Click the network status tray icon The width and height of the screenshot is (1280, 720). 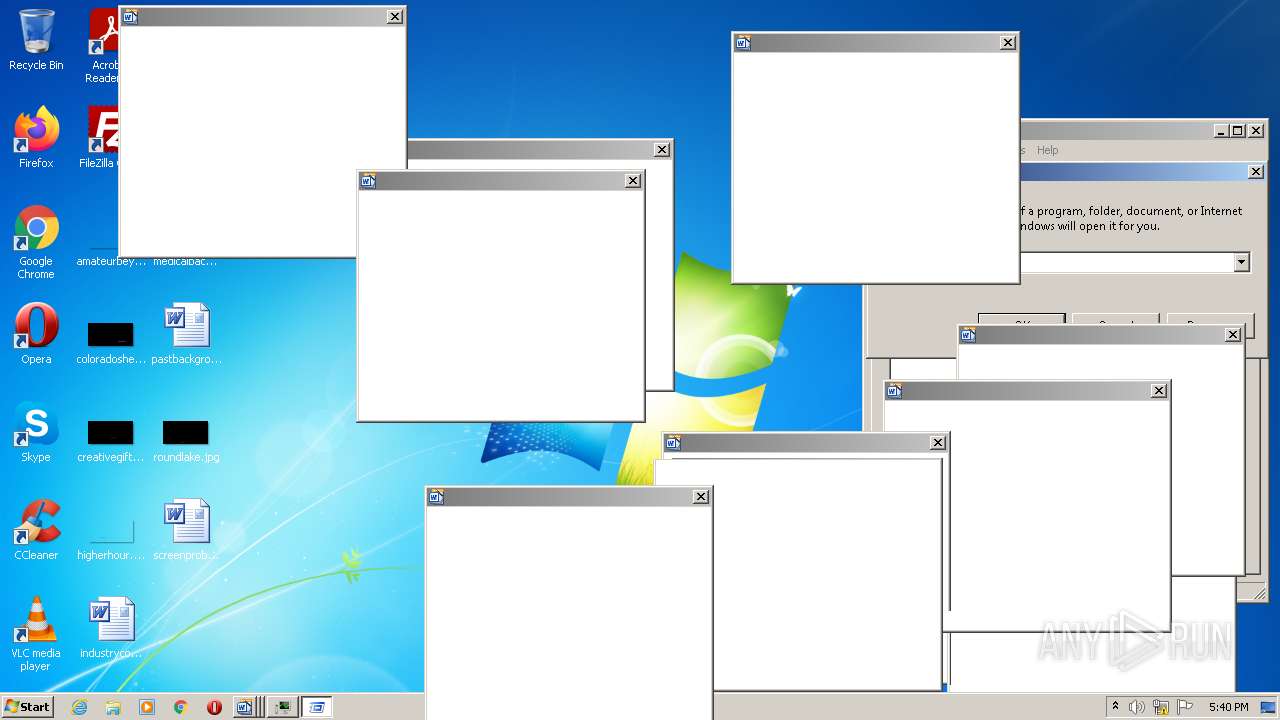coord(1161,707)
